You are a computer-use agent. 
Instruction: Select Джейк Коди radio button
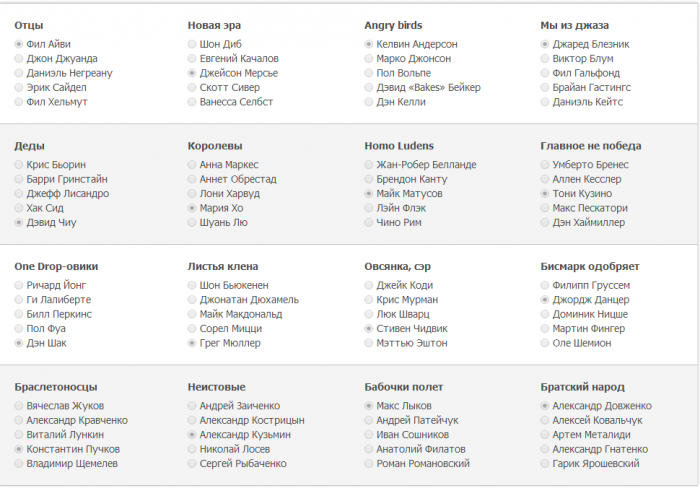pos(370,285)
